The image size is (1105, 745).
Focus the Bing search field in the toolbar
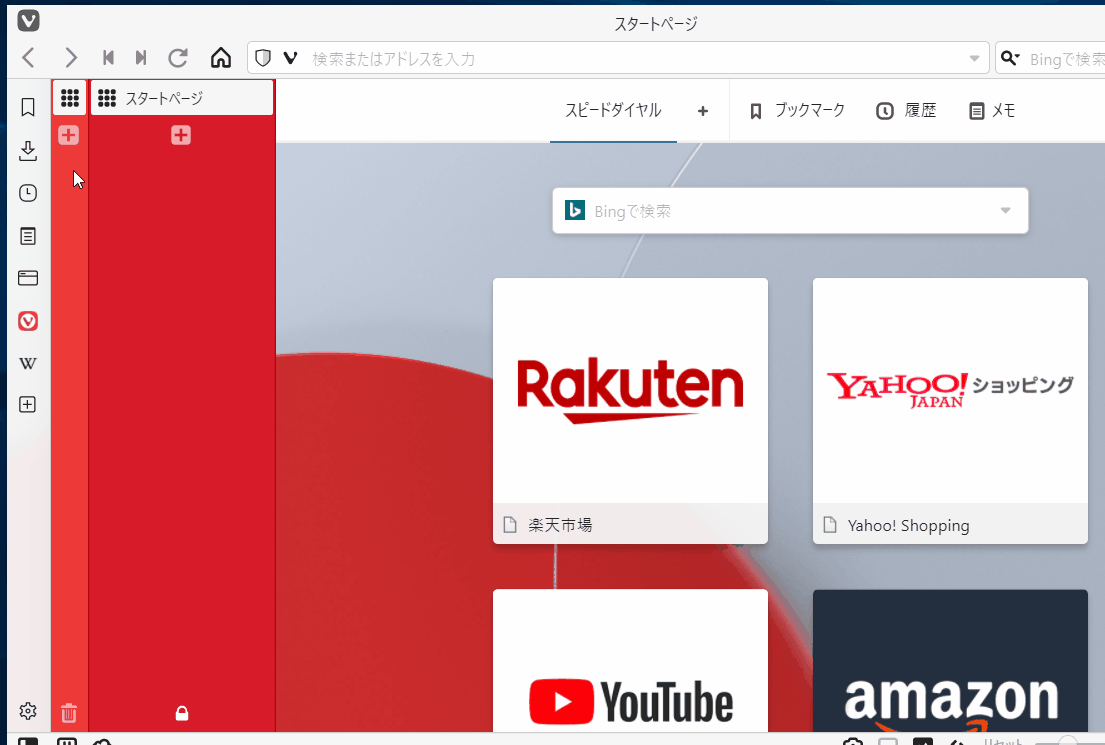point(1066,59)
